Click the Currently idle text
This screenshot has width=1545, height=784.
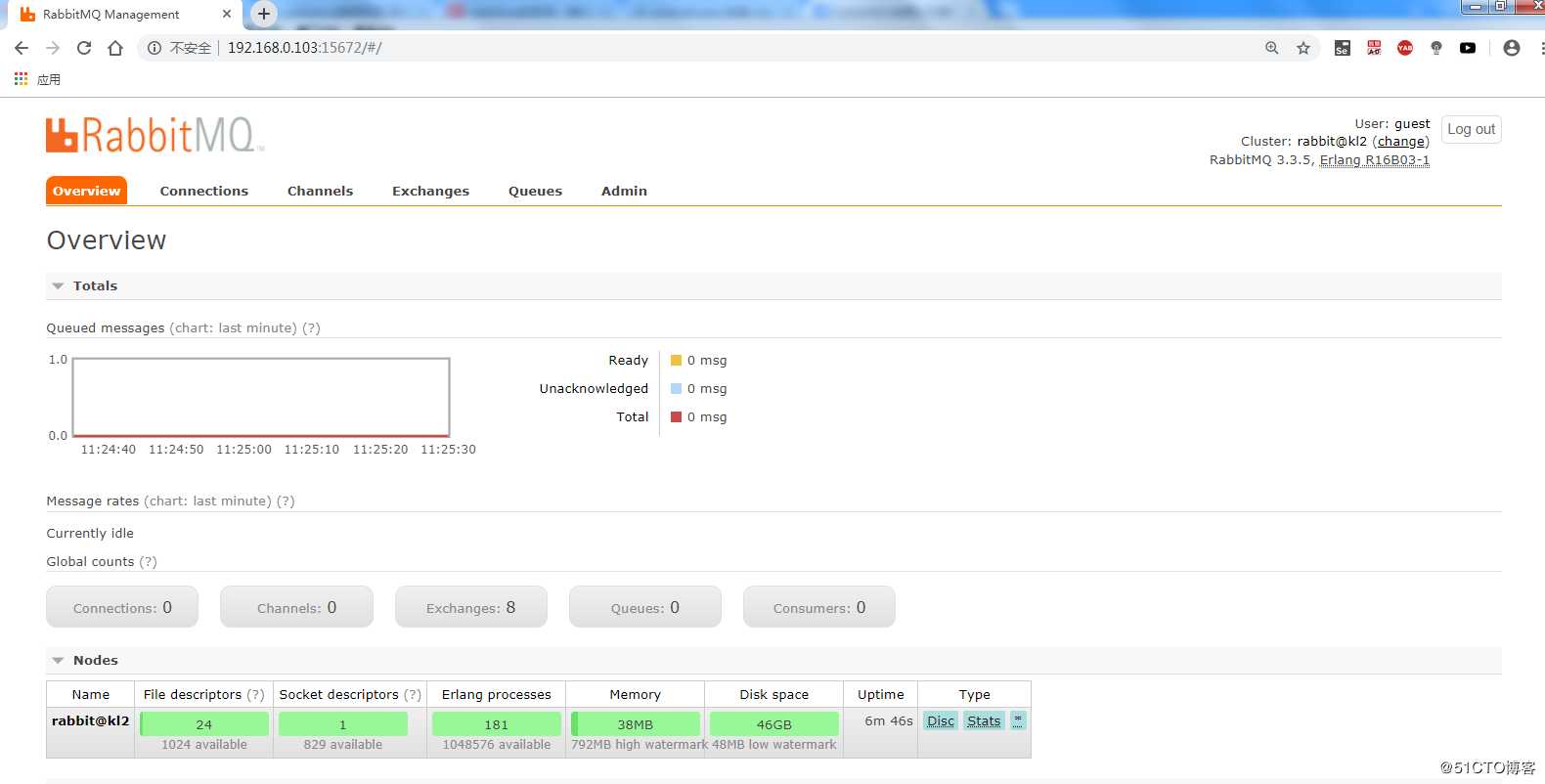[90, 533]
